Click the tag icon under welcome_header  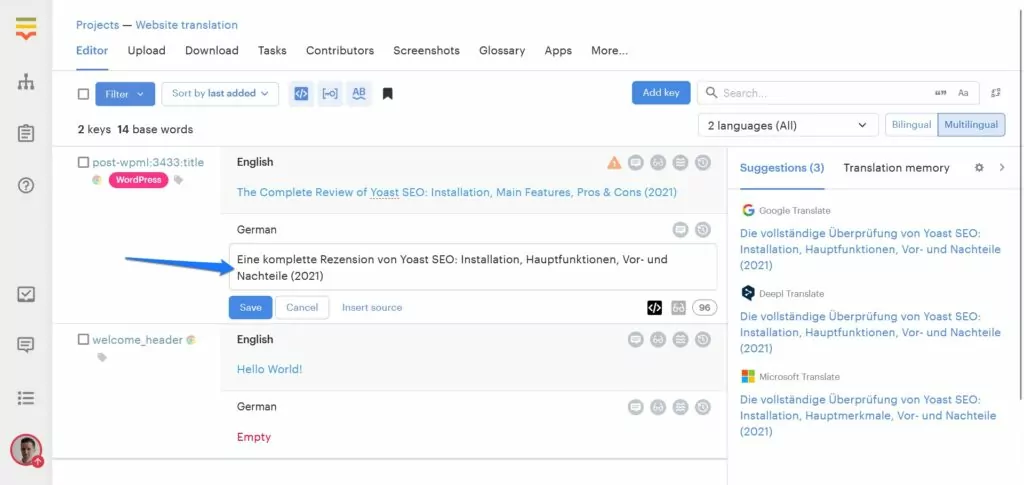pos(102,357)
